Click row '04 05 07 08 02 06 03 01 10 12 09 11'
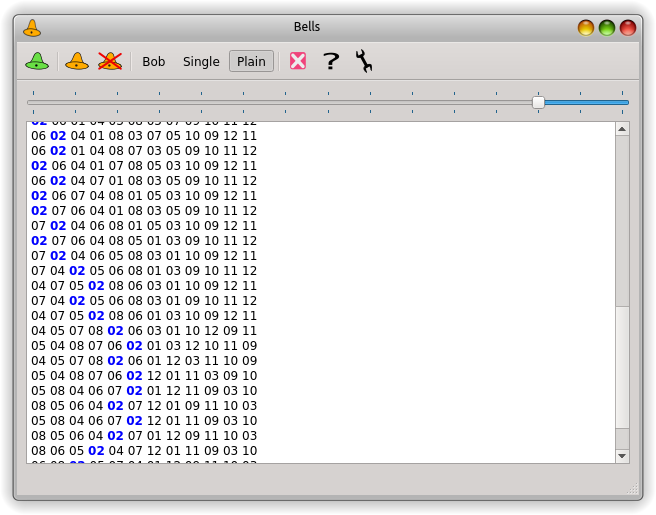Viewport: 656px width, 515px height. [x=144, y=331]
